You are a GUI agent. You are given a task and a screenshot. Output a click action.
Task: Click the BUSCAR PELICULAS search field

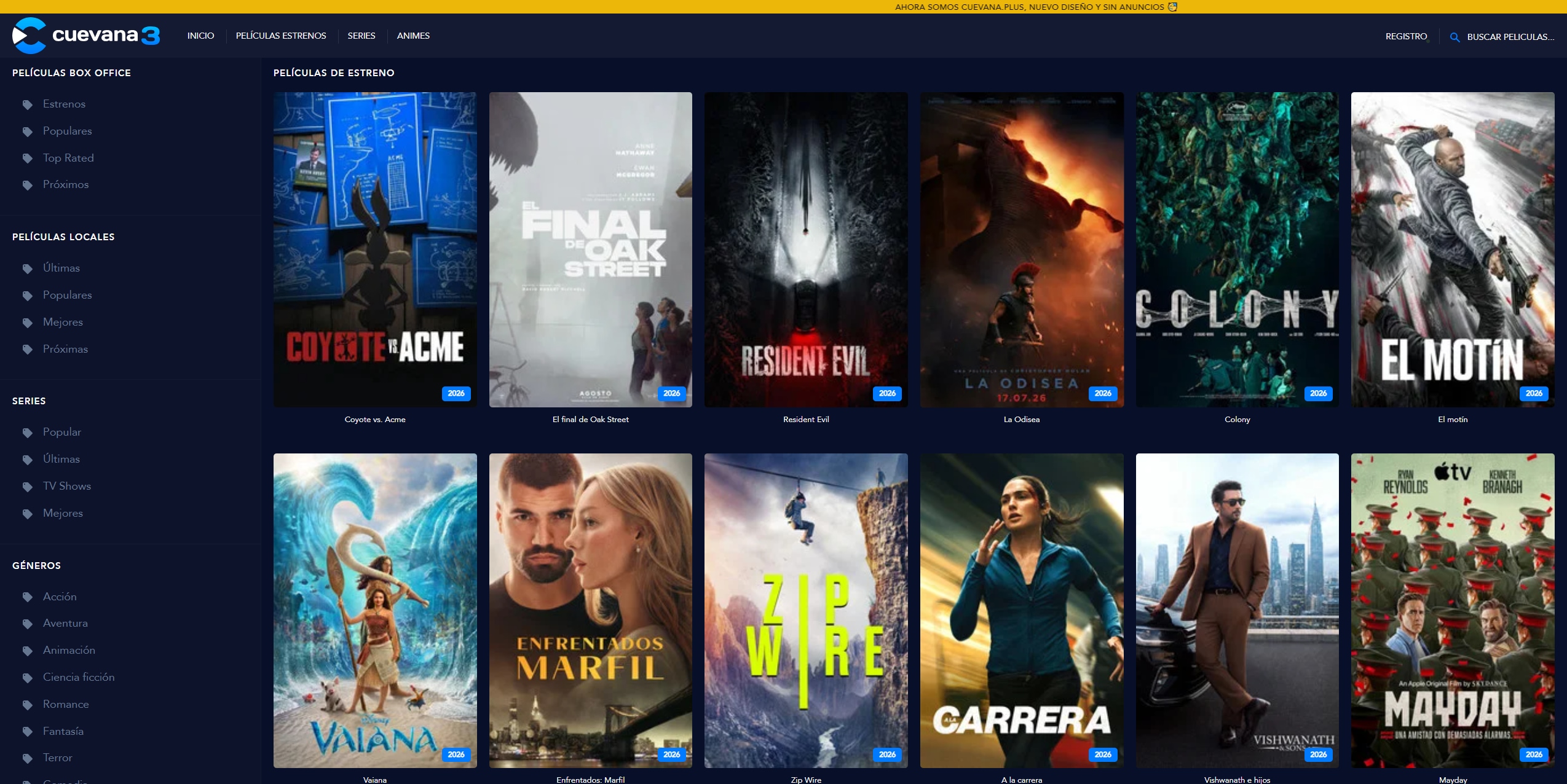tap(1510, 37)
